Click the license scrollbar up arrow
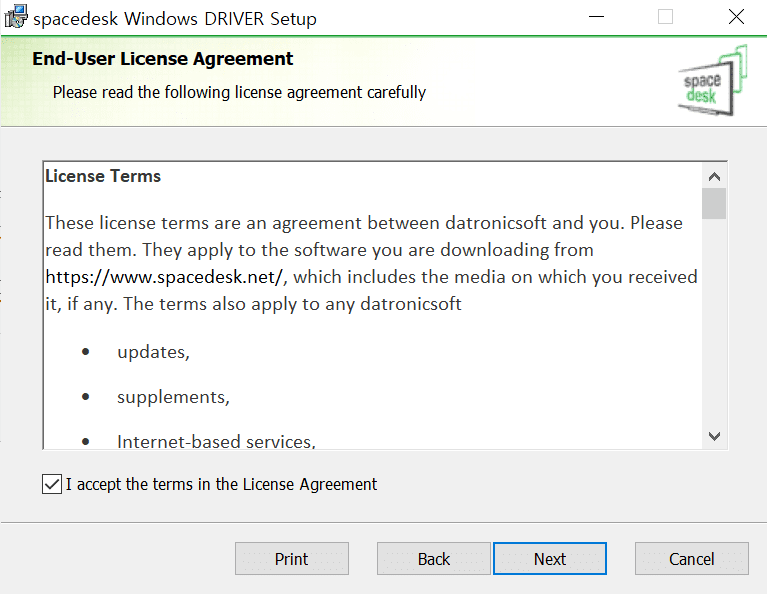Viewport: 767px width, 594px height. click(x=714, y=177)
